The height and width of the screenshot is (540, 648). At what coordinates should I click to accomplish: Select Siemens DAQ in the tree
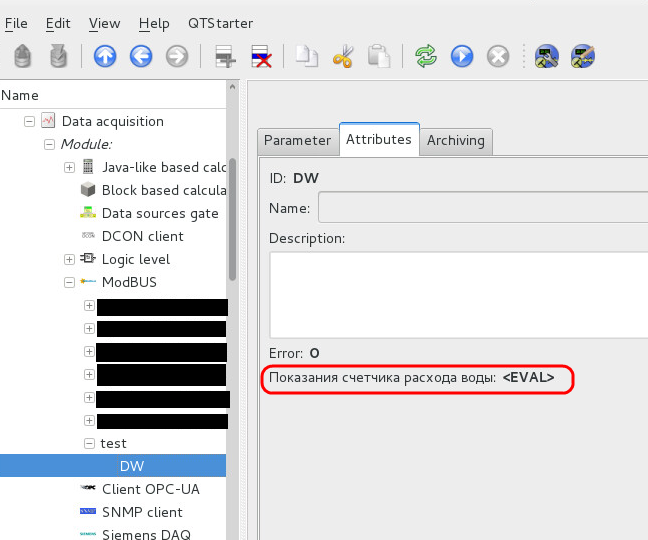pos(145,534)
